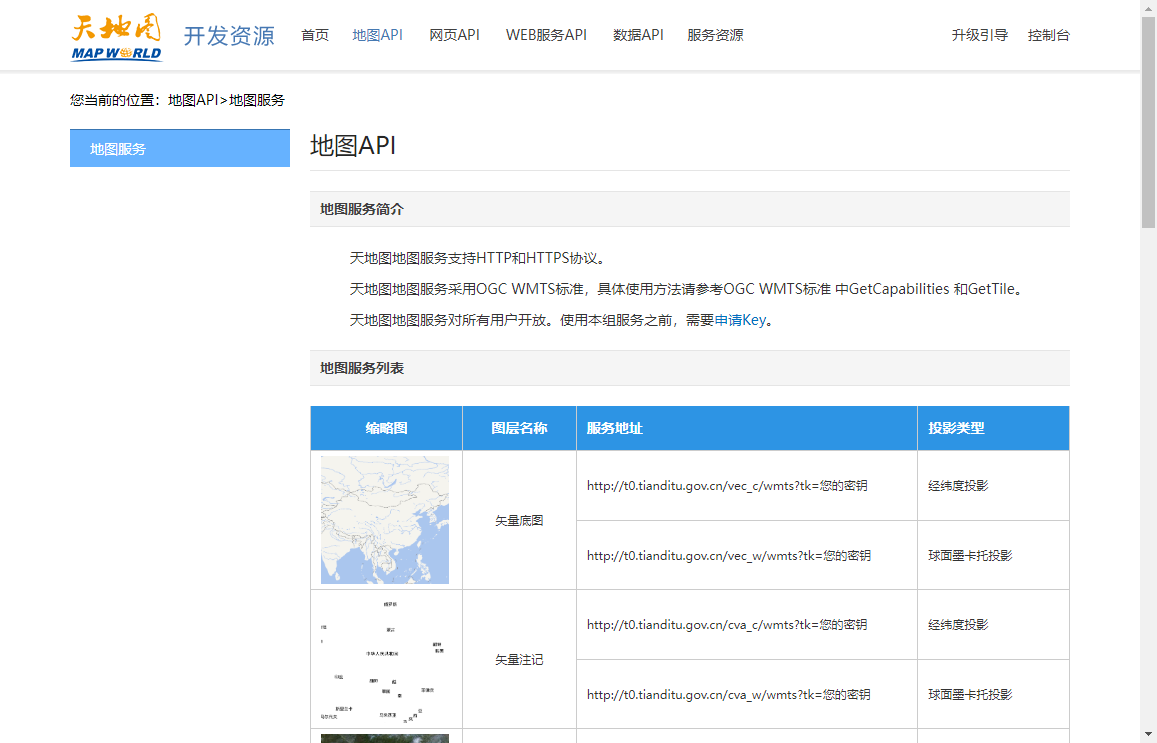Open the 地图API navigation menu
This screenshot has width=1157, height=743.
(x=377, y=35)
